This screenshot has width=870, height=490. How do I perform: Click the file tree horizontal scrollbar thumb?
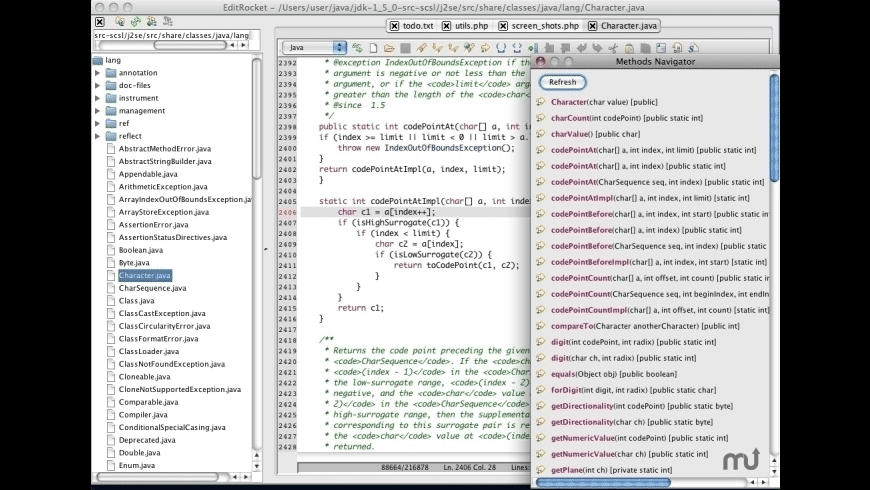[x=158, y=477]
